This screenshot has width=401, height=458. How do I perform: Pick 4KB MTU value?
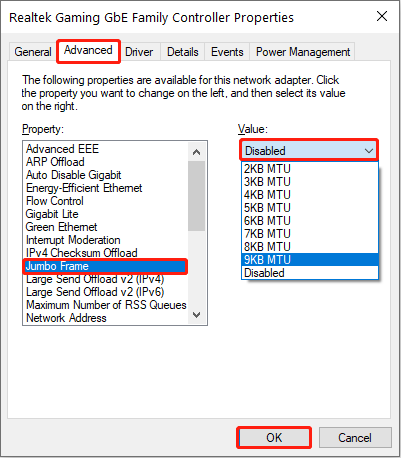pos(310,195)
